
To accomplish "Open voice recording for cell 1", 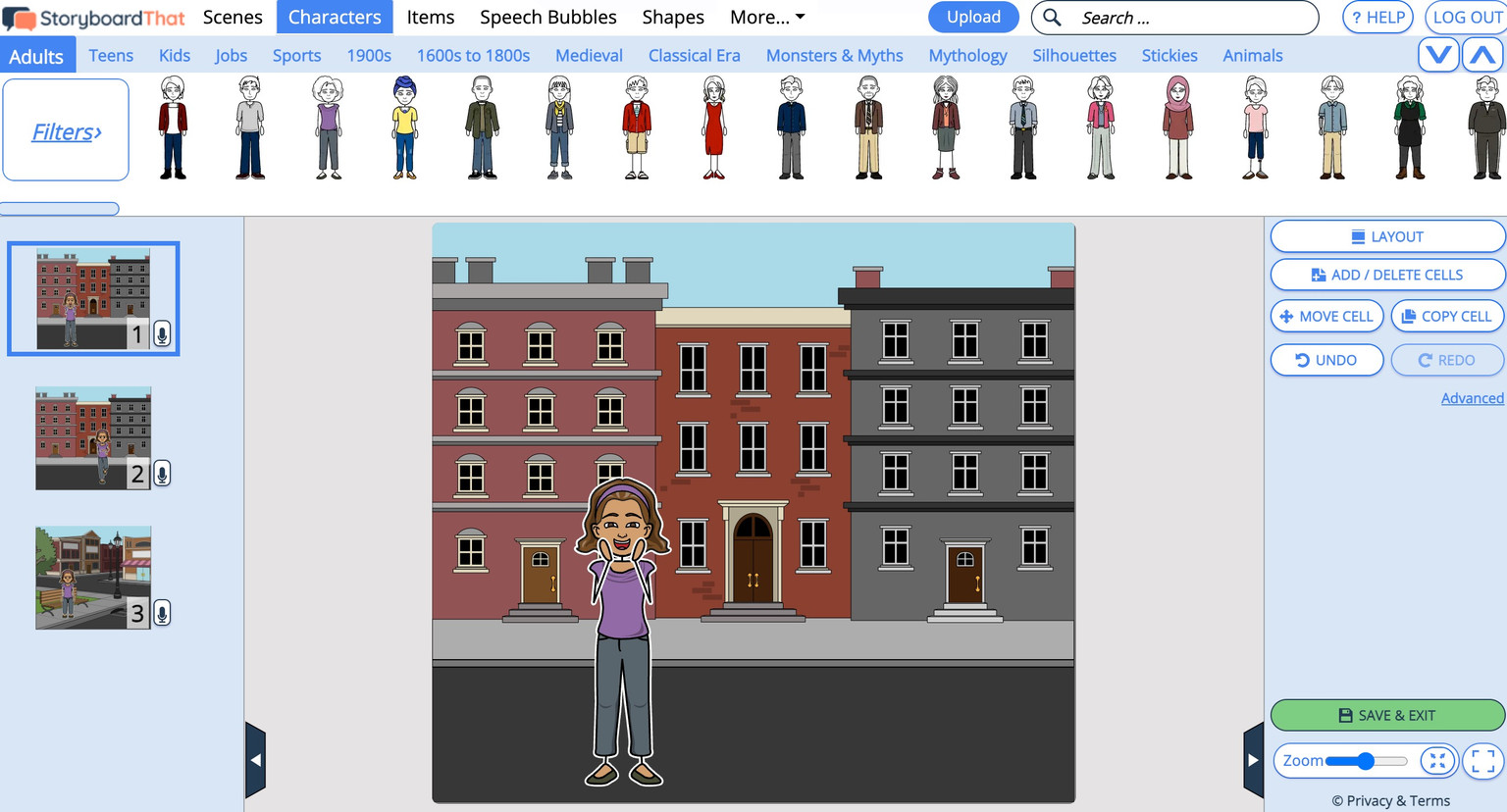I will 161,333.
